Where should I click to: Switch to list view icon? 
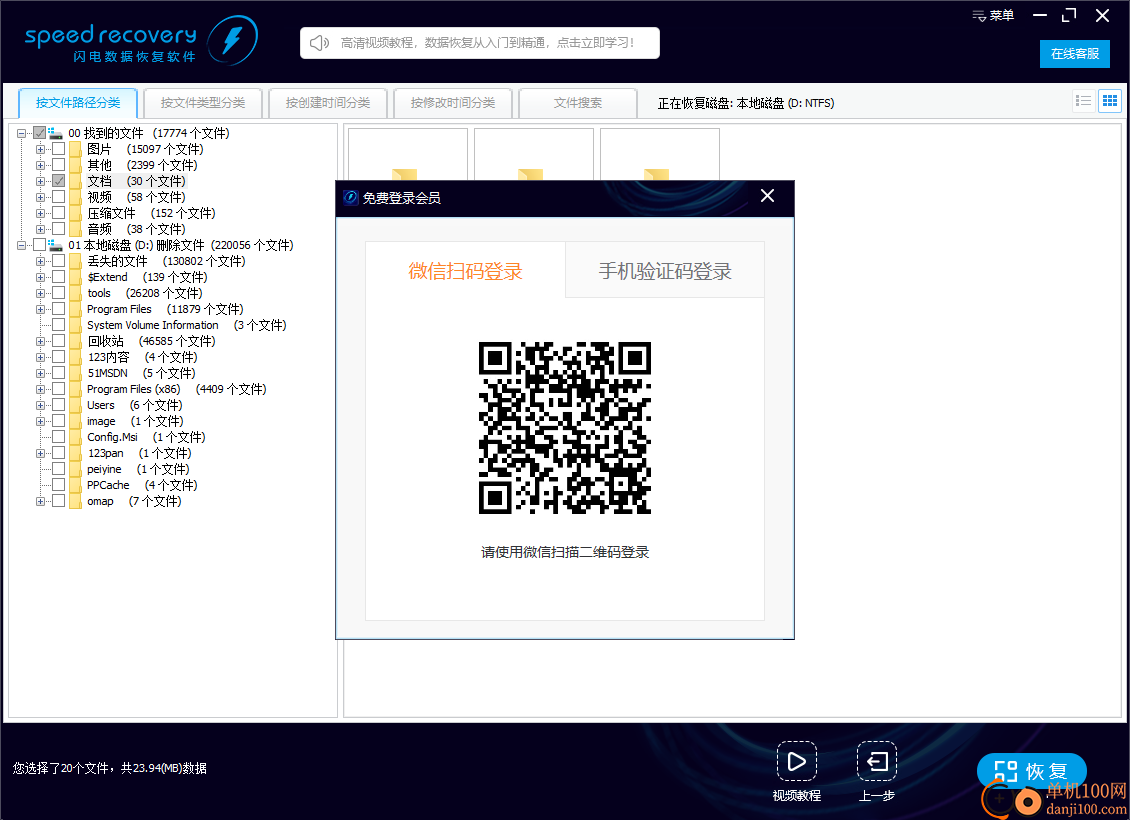coord(1083,101)
